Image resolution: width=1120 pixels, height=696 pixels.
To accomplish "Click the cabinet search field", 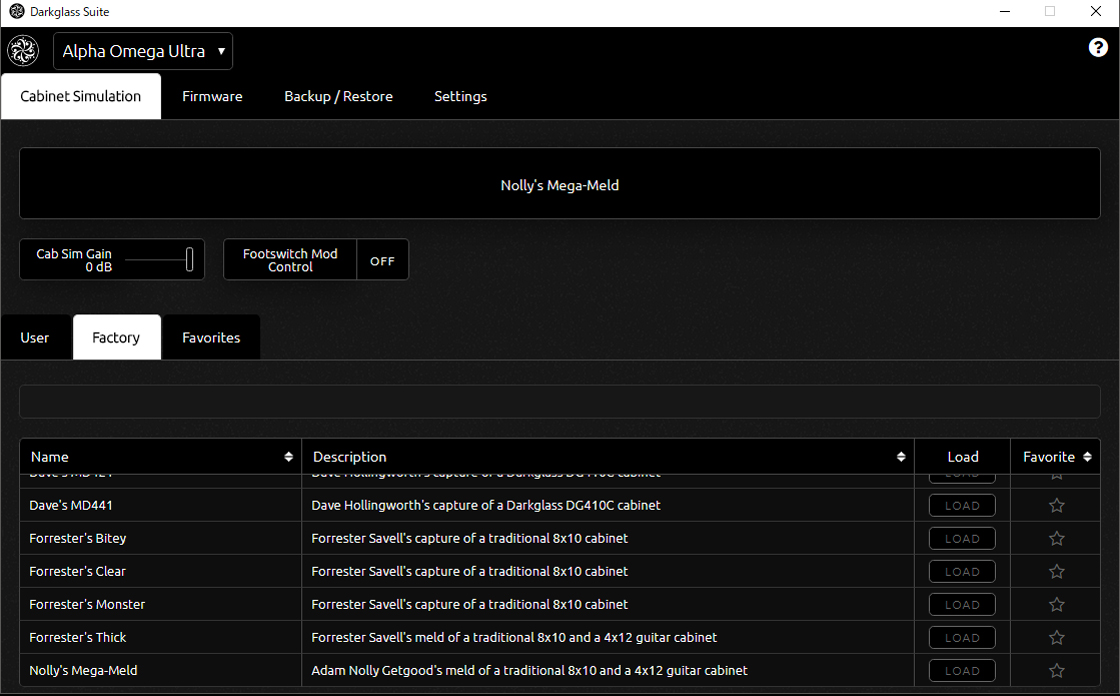I will point(560,402).
